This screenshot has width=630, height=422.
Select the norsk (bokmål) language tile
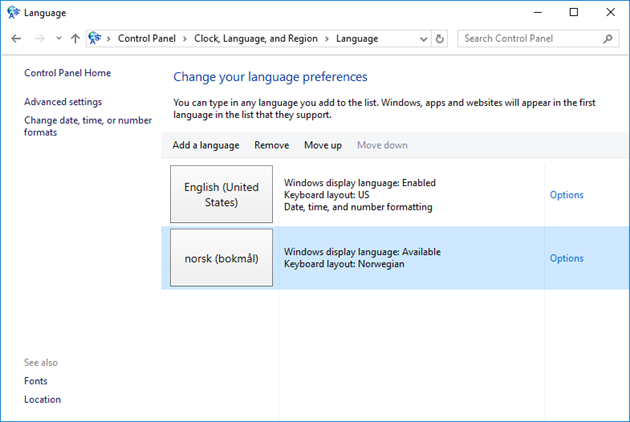click(221, 258)
